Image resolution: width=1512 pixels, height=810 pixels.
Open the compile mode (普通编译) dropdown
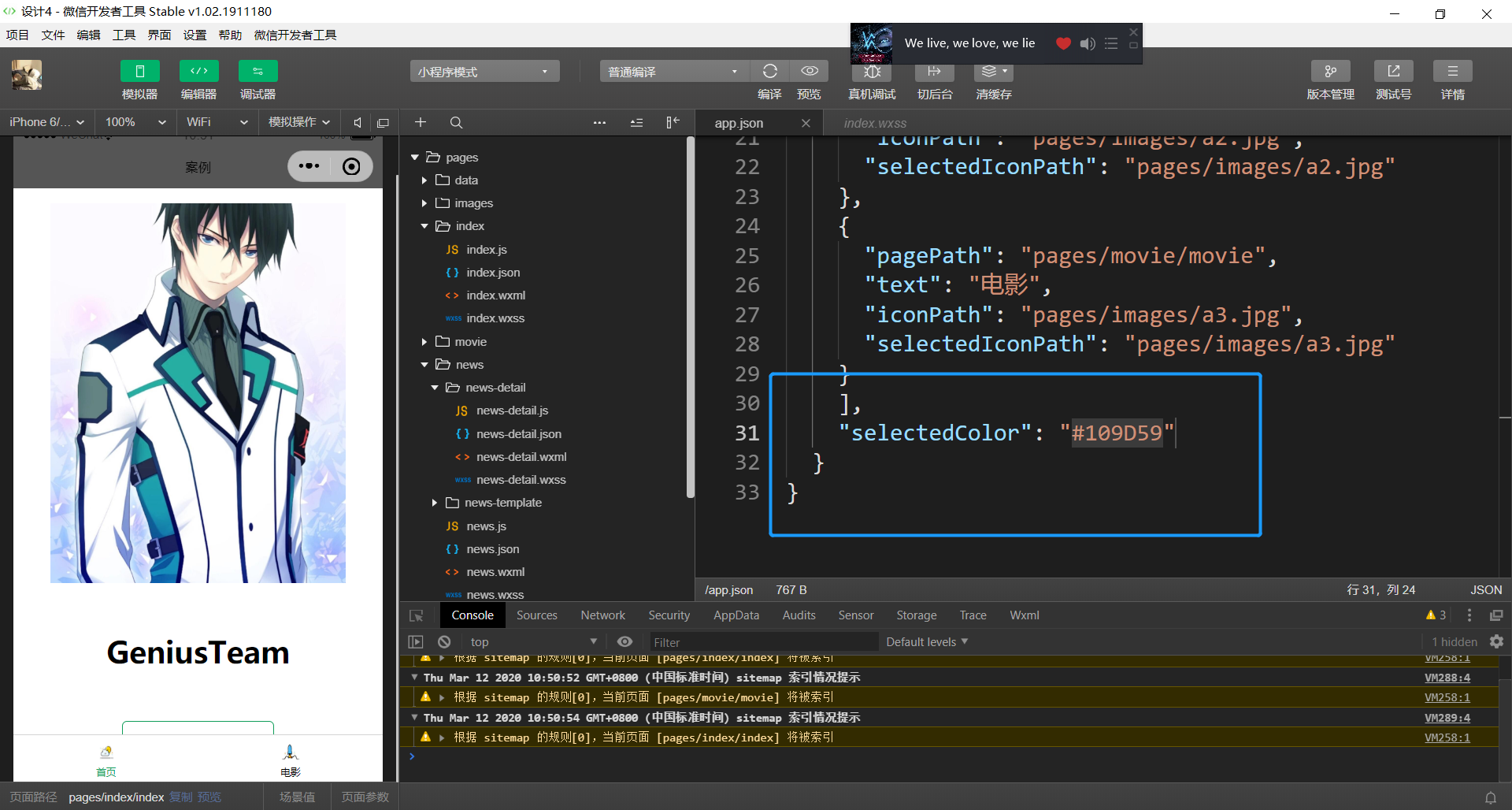(674, 72)
